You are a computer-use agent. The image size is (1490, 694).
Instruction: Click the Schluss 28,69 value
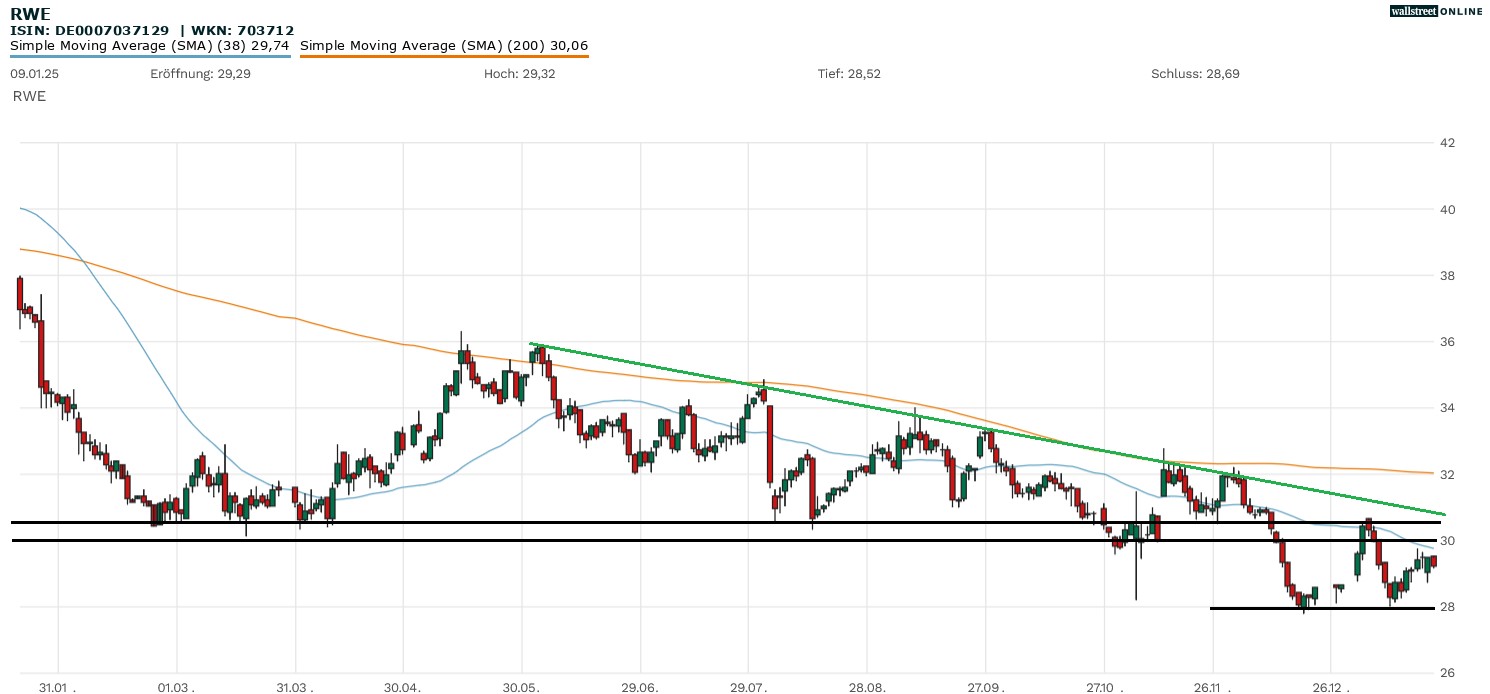pyautogui.click(x=1195, y=74)
